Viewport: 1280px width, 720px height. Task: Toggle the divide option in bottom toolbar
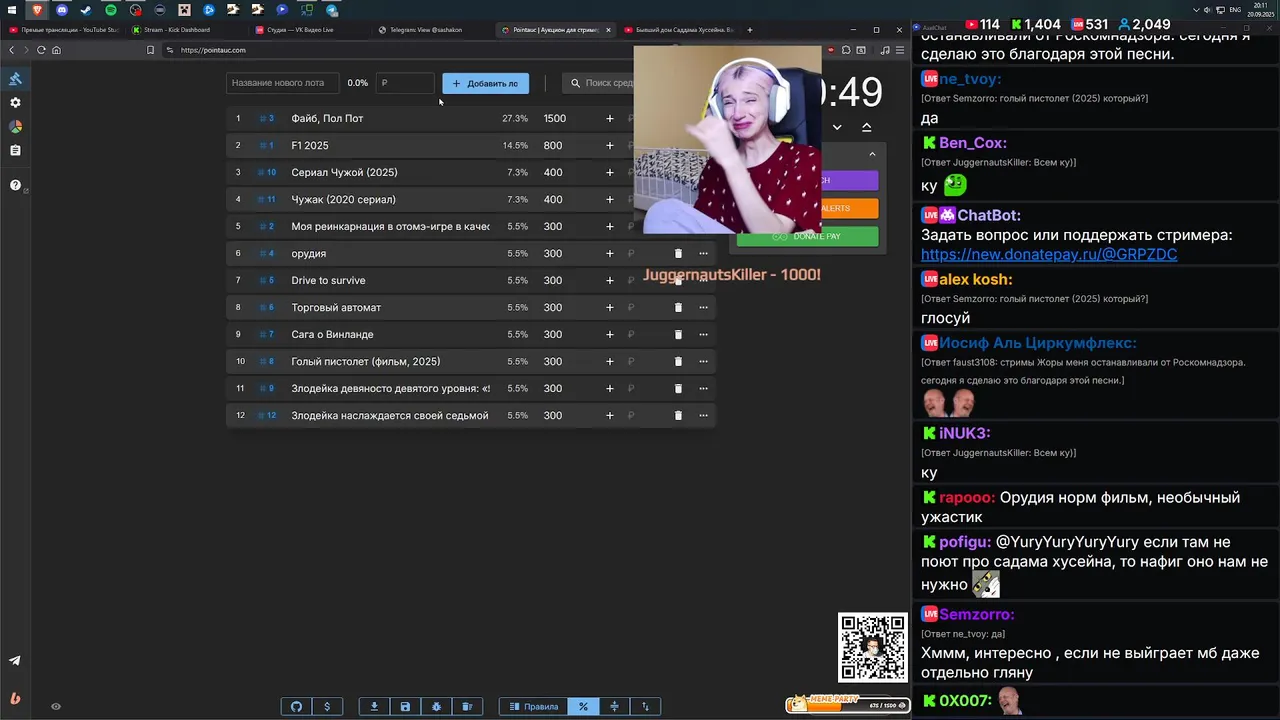(x=614, y=706)
